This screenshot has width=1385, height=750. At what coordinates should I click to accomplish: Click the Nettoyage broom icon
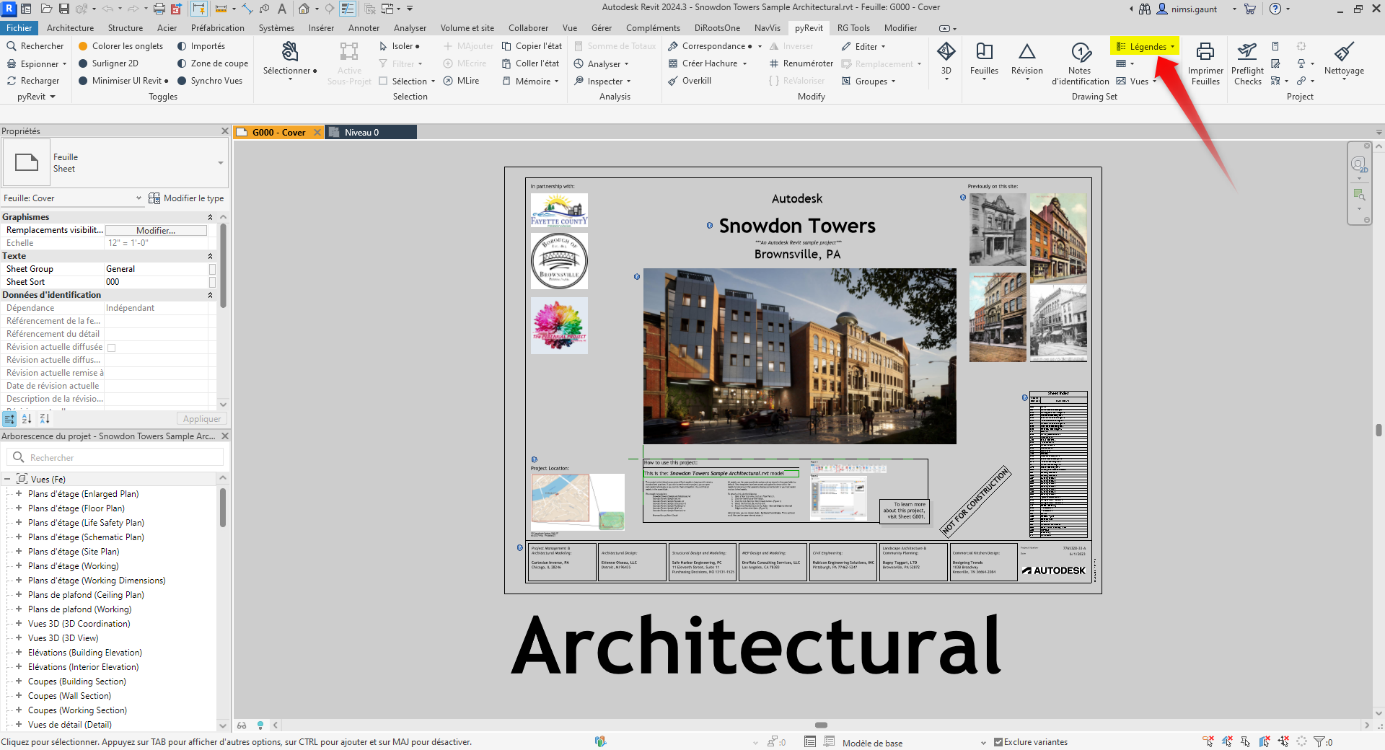click(x=1343, y=52)
